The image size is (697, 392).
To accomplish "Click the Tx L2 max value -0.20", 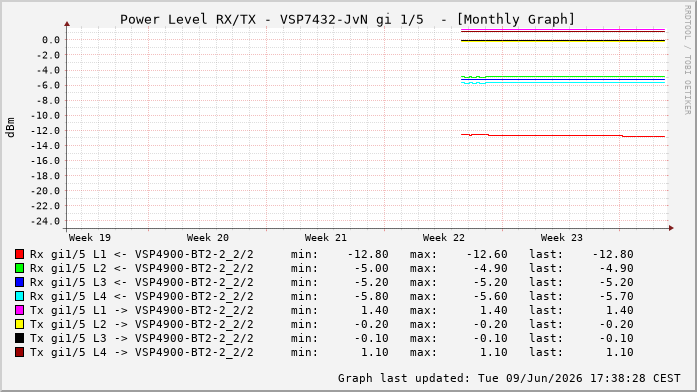I will (491, 324).
